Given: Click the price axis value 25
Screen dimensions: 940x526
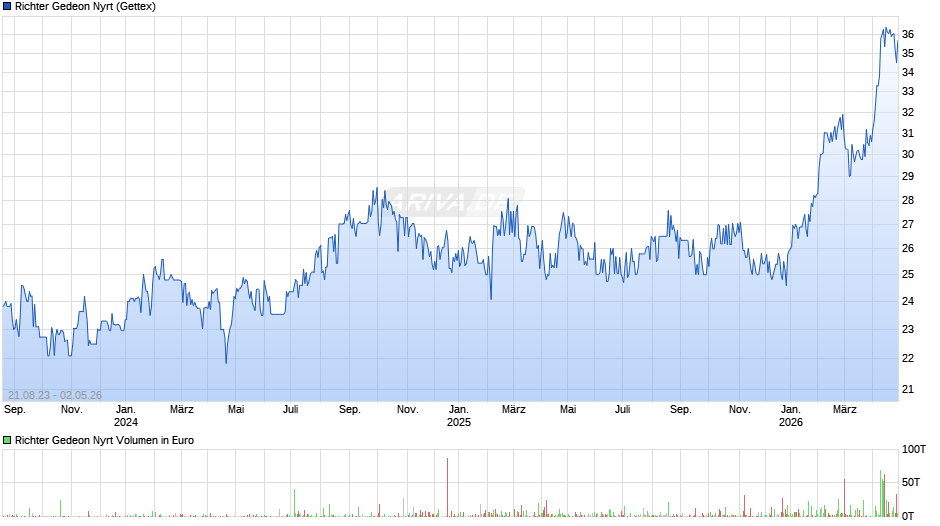Looking at the screenshot, I should click(x=908, y=274).
